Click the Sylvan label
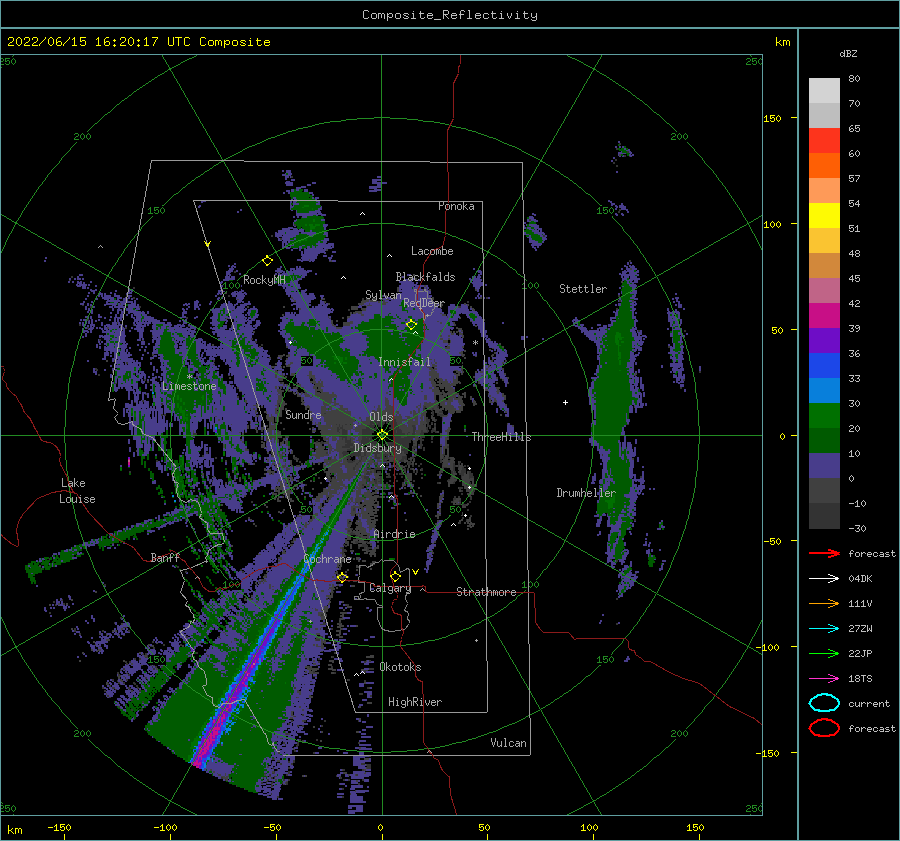This screenshot has height=841, width=900. tap(383, 296)
